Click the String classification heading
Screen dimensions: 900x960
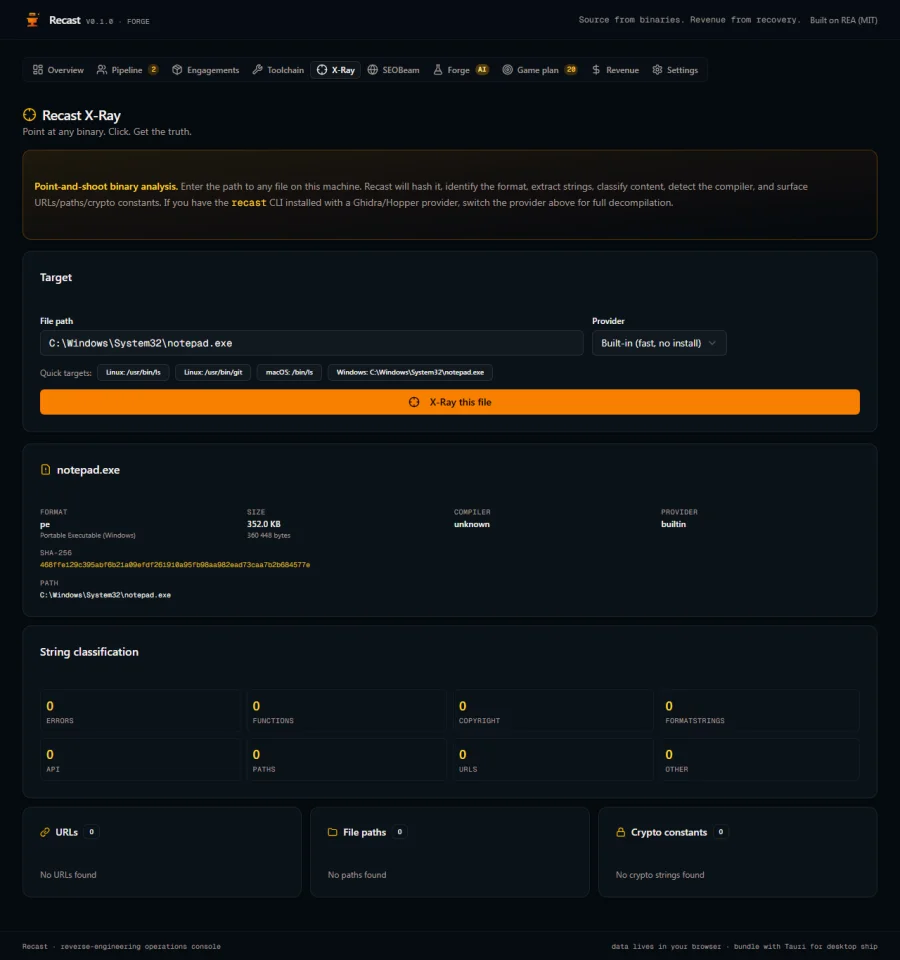pos(89,652)
